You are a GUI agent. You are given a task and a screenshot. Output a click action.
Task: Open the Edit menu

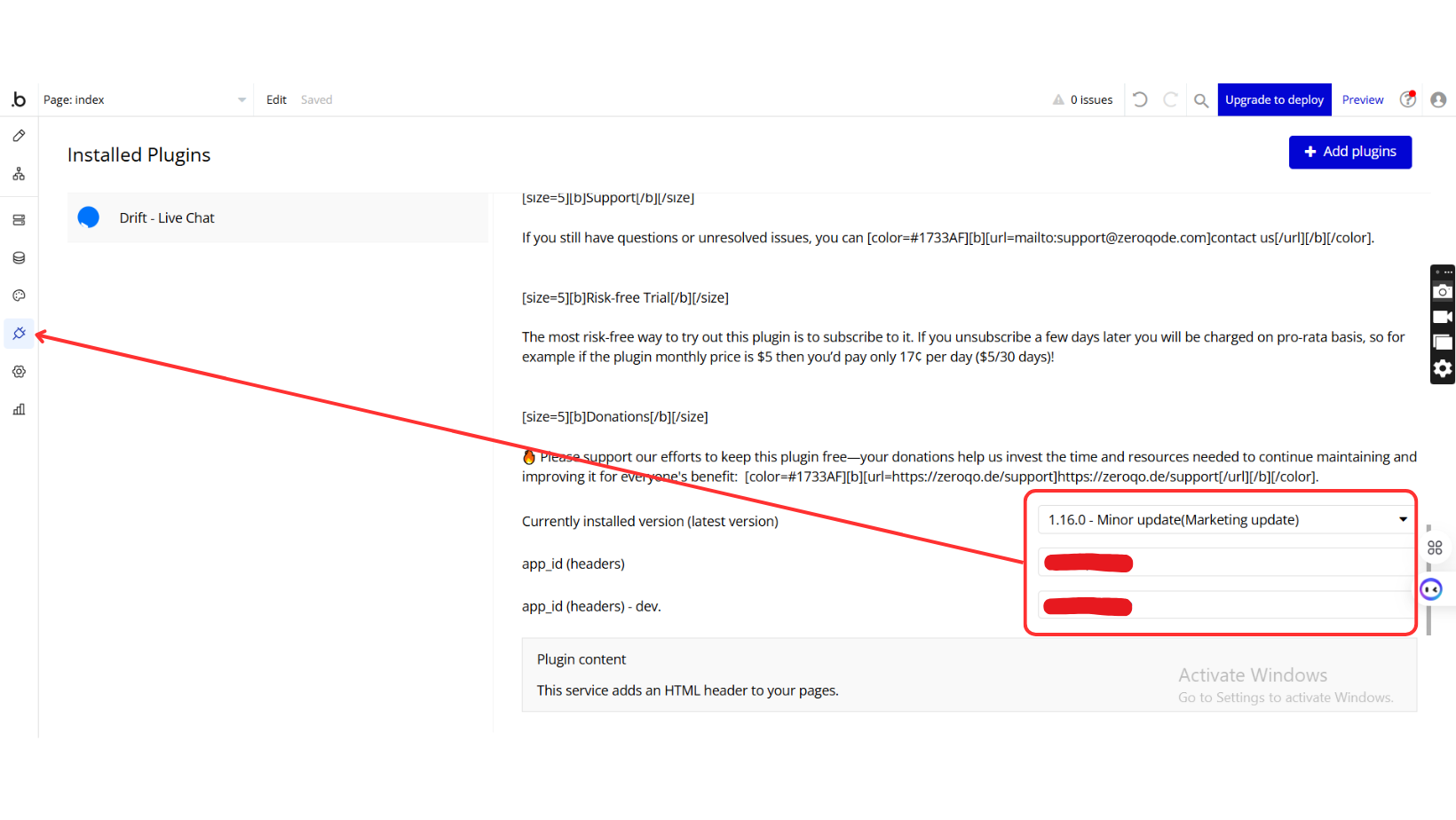276,99
